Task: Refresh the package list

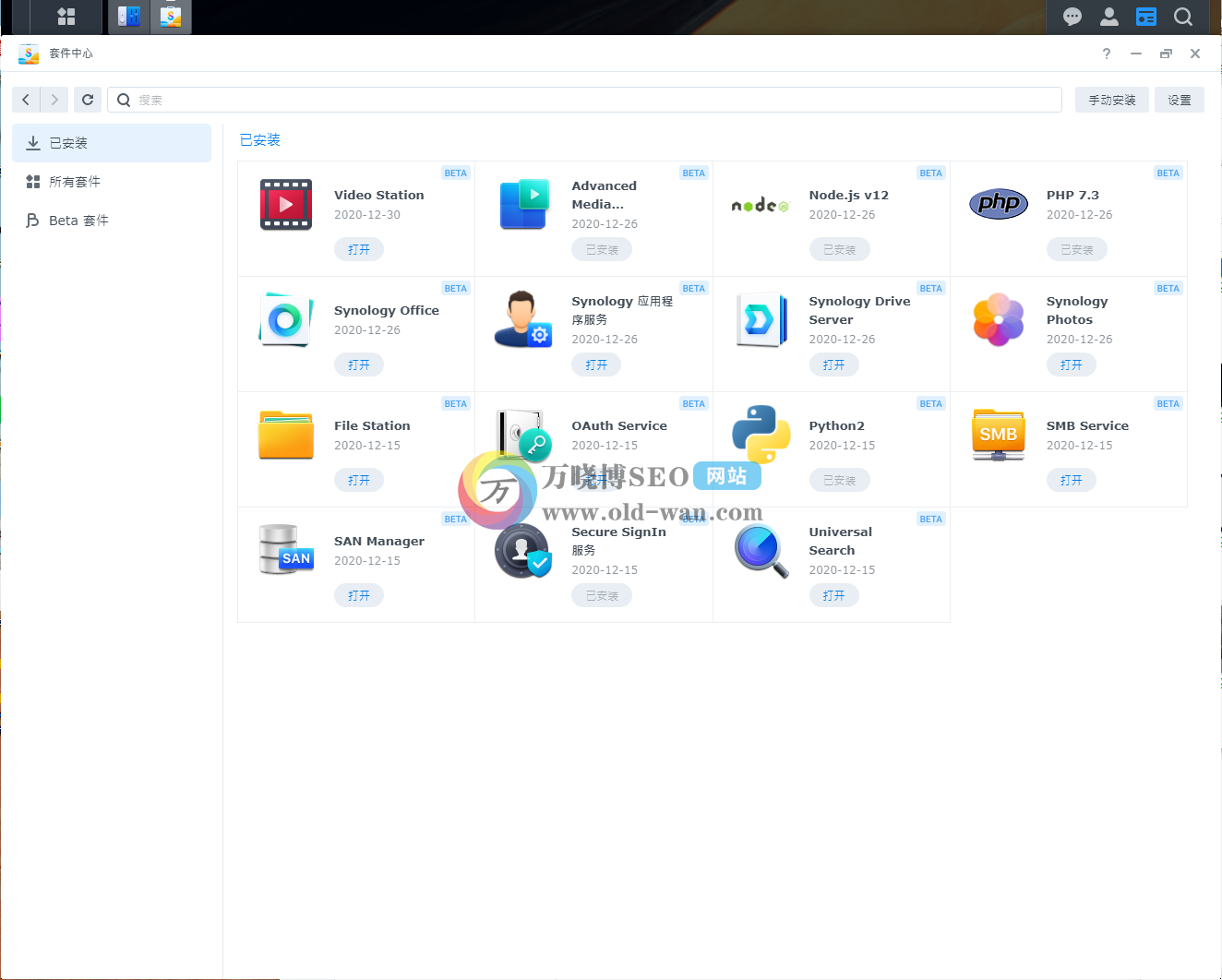Action: [88, 100]
